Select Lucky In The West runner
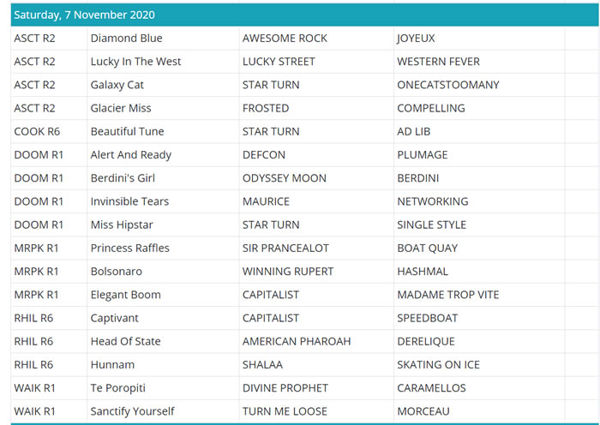Image resolution: width=600 pixels, height=425 pixels. (x=135, y=62)
